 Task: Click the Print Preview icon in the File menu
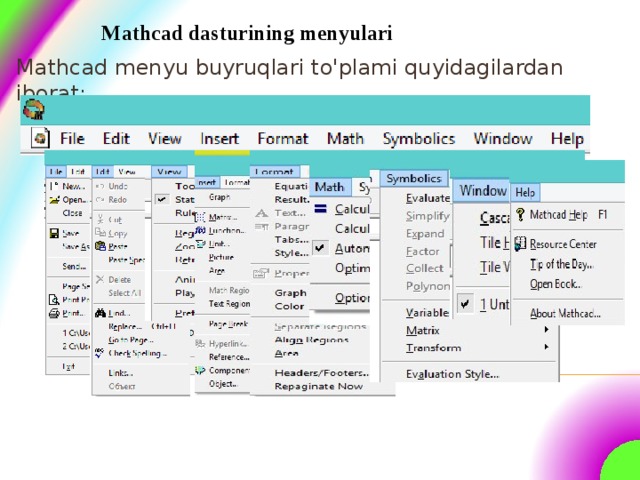tap(54, 300)
